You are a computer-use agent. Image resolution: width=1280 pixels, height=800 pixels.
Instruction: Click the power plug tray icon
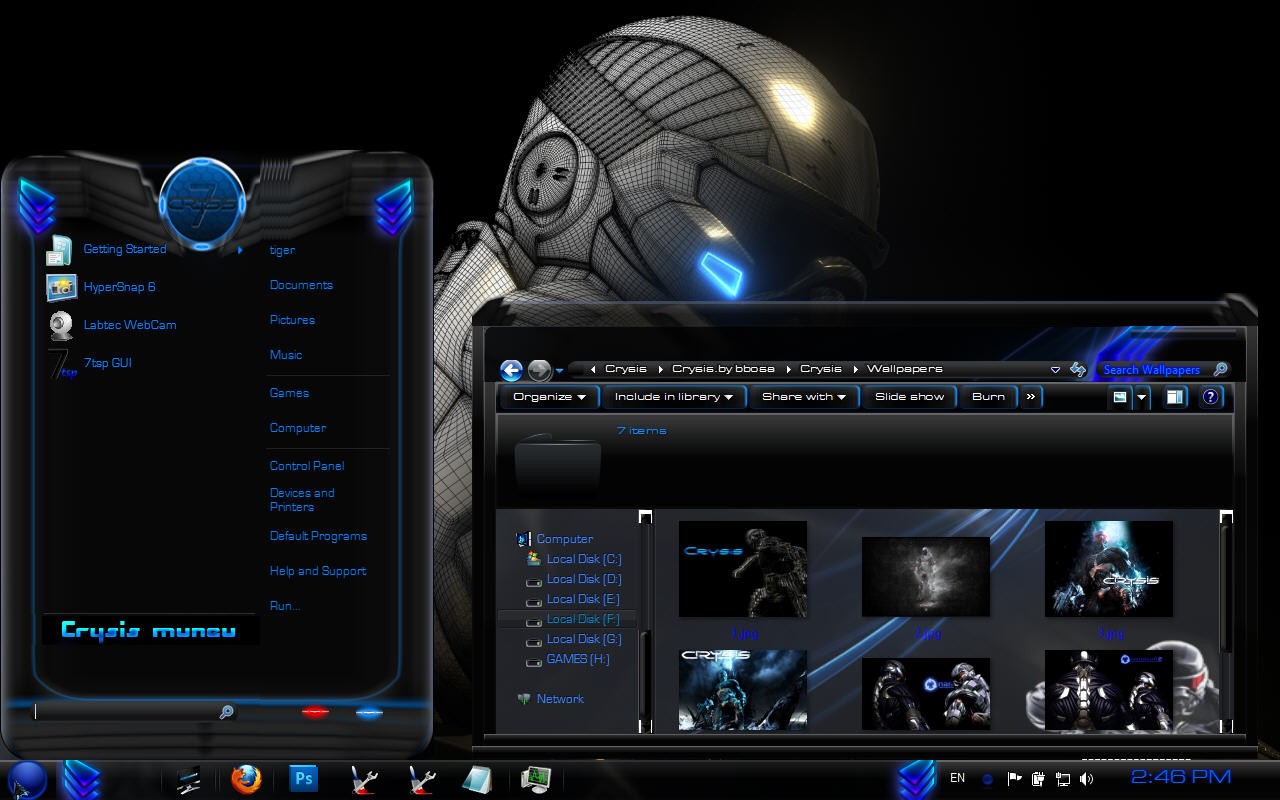point(1038,779)
